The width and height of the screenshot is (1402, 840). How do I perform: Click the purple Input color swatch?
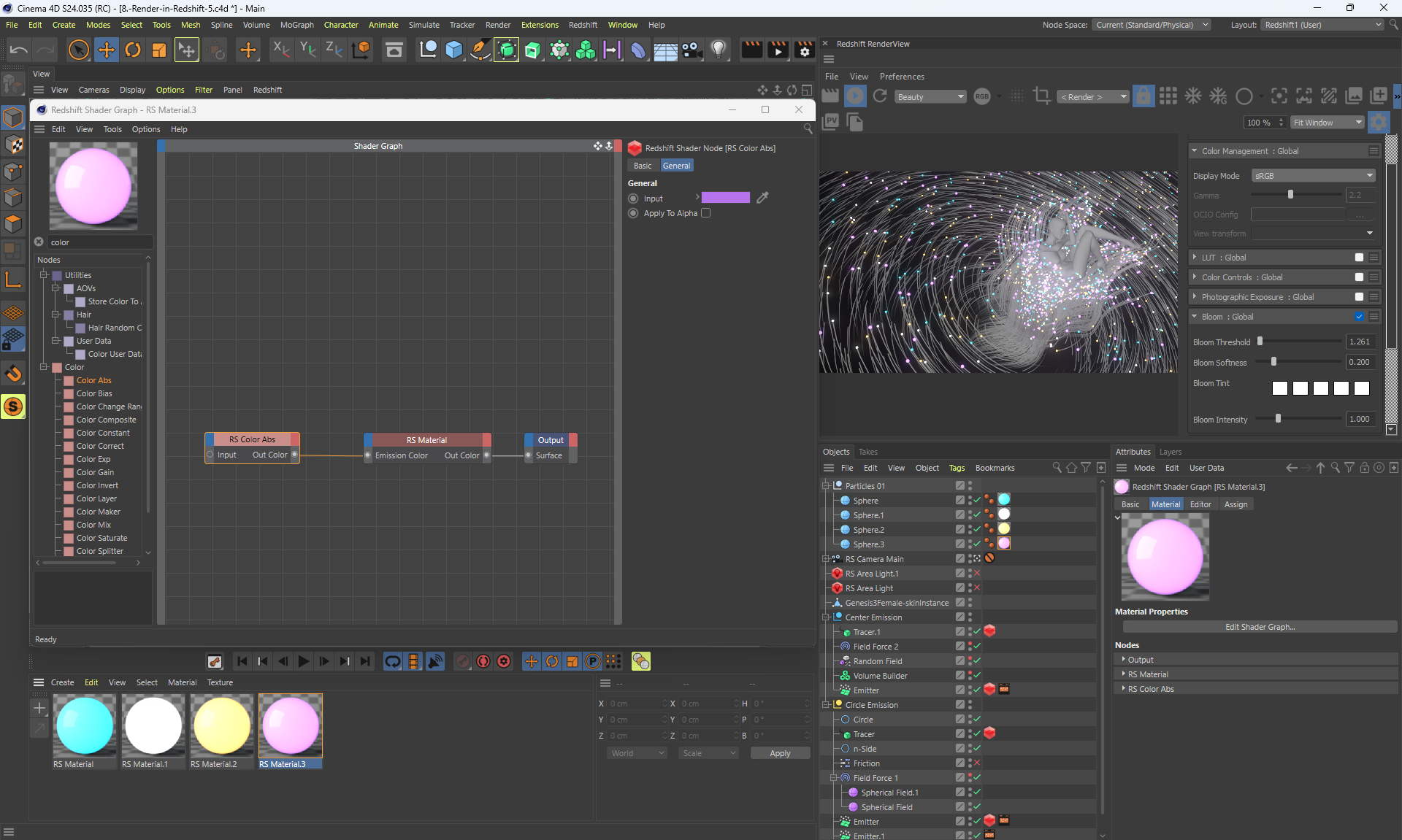click(x=725, y=198)
